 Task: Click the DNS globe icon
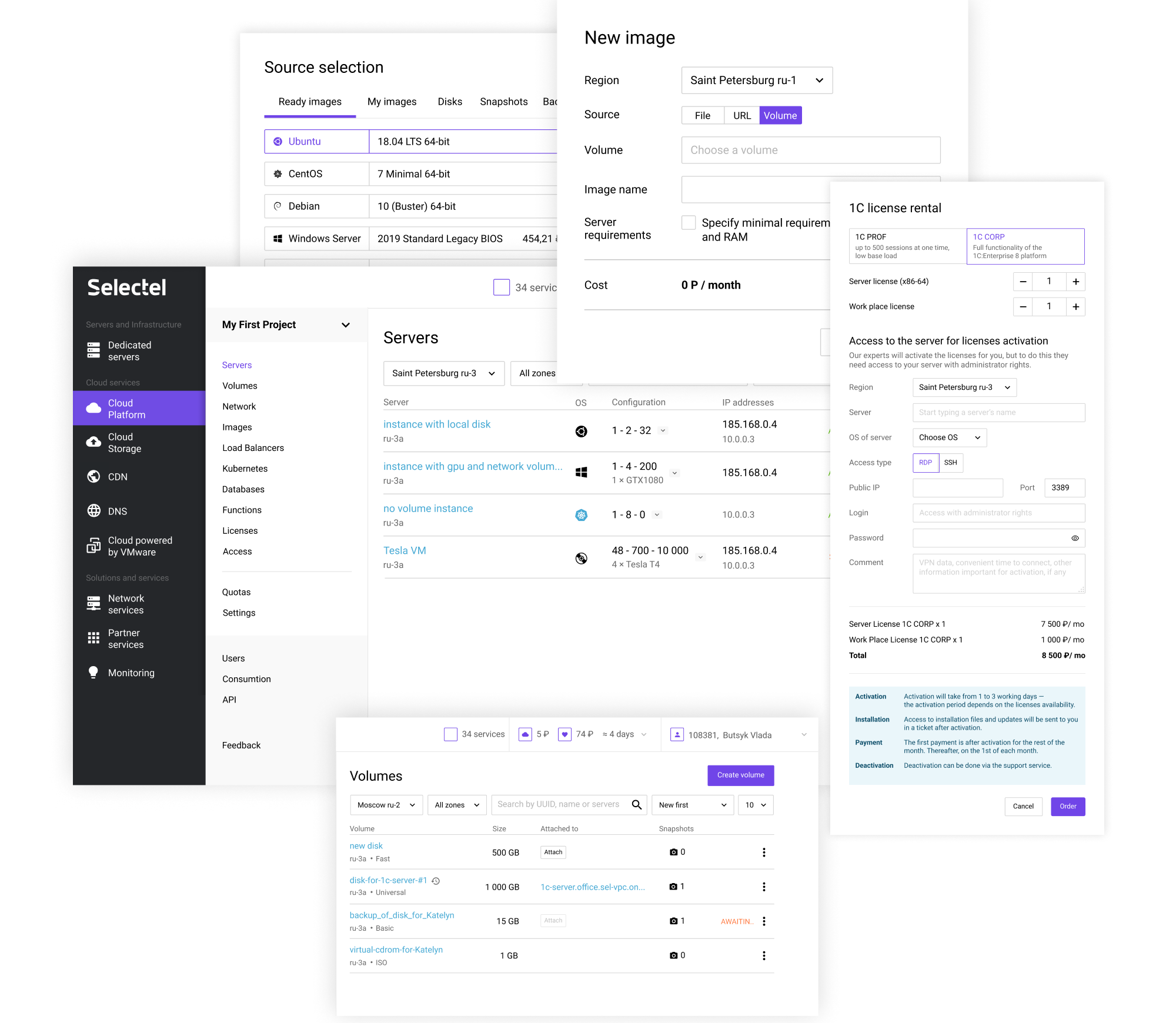pyautogui.click(x=93, y=511)
